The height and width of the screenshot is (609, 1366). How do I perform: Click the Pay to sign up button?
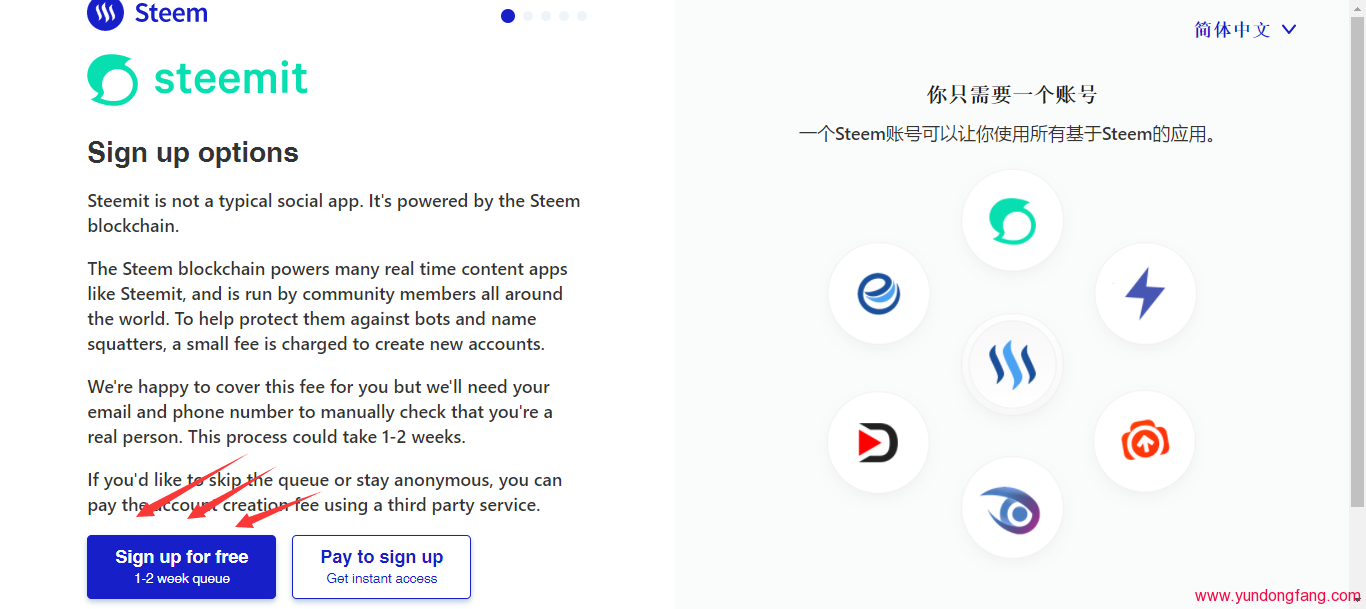tap(381, 566)
